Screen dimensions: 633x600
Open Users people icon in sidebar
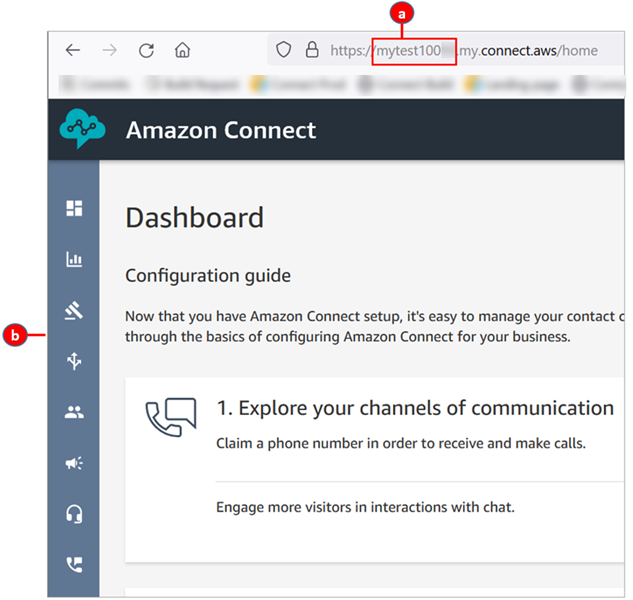click(x=74, y=412)
